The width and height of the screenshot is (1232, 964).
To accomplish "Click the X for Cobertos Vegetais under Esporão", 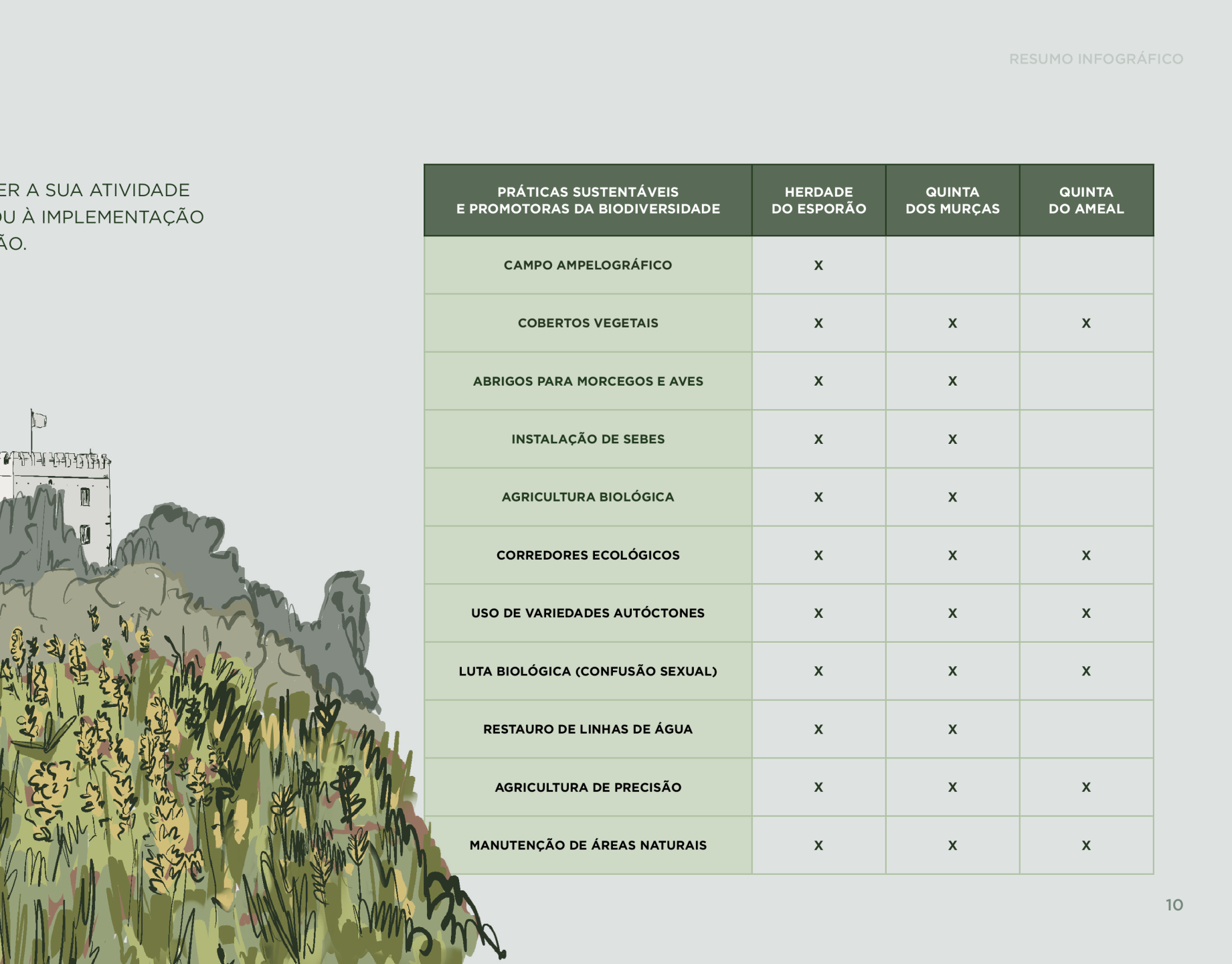I will tap(818, 323).
